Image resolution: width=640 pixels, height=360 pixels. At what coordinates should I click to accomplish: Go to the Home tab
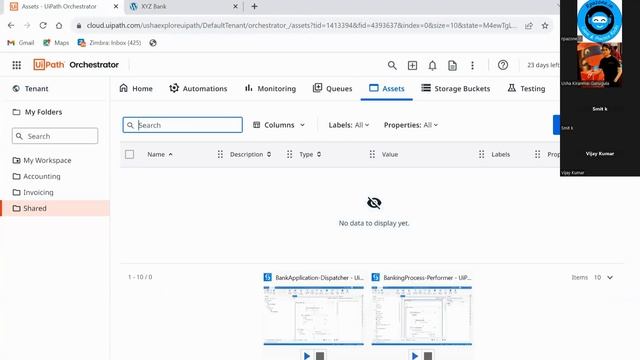[x=136, y=89]
